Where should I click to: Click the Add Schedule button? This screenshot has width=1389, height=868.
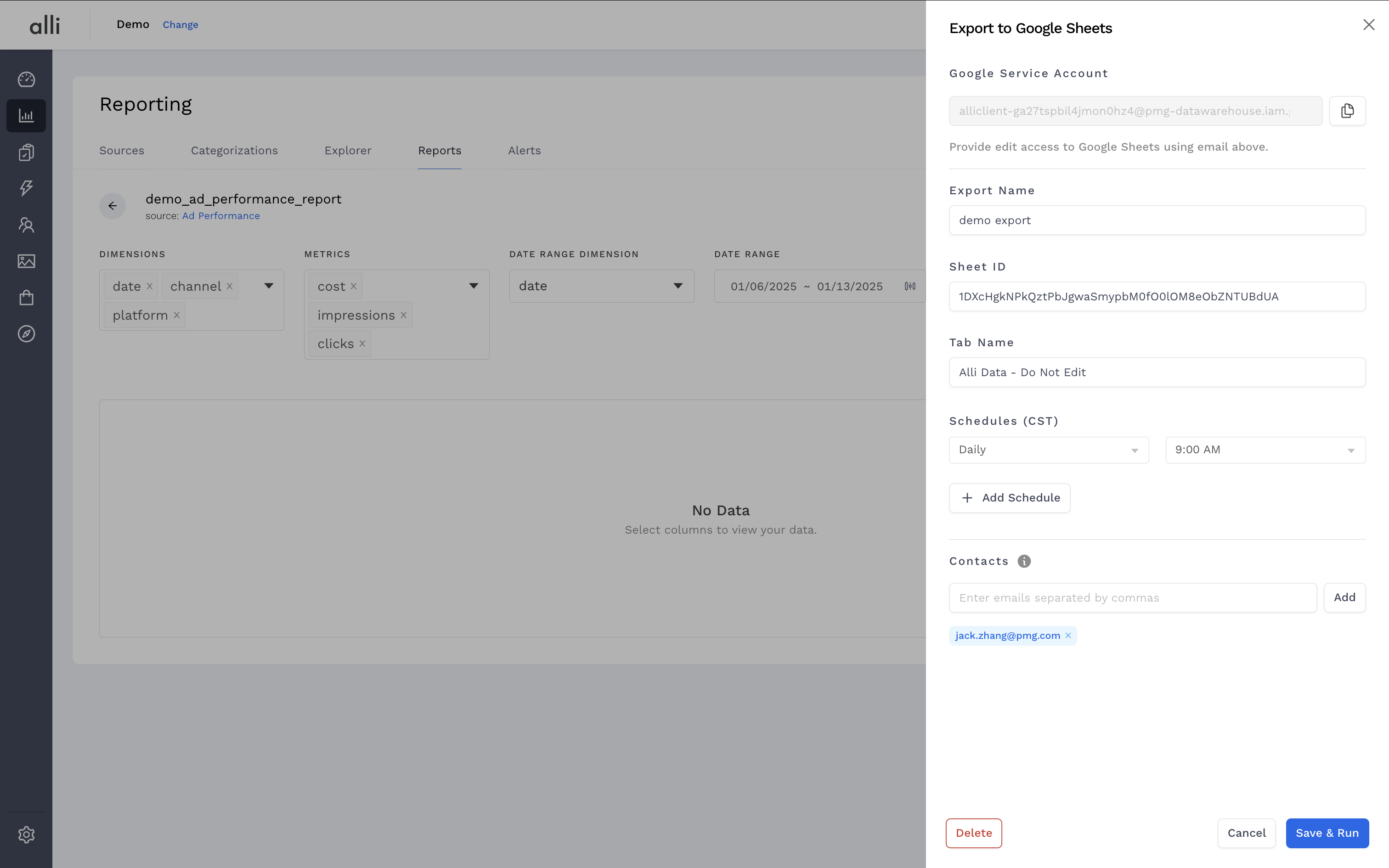point(1010,498)
